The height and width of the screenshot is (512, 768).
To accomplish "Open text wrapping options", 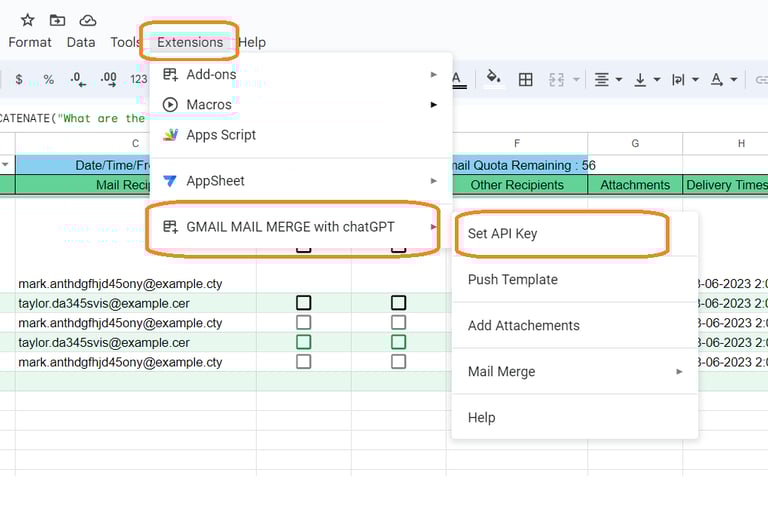I will (x=678, y=79).
